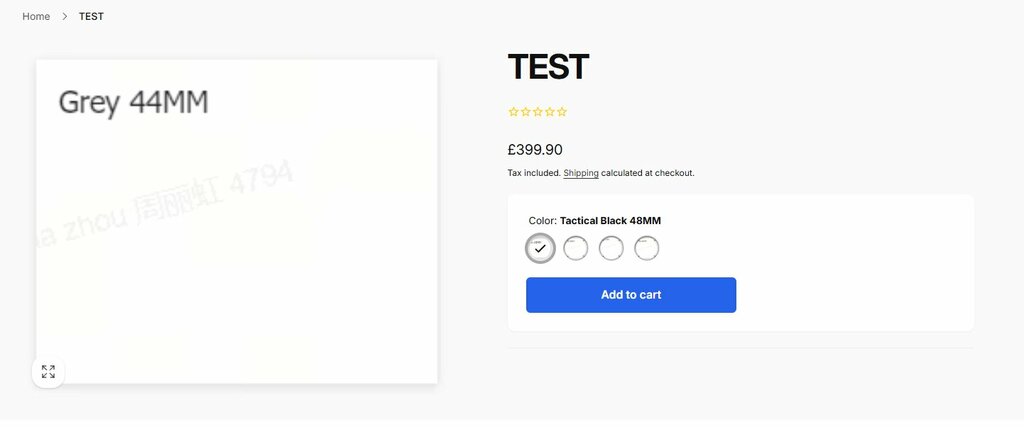
Task: Click the fifth rating star
Action: click(562, 112)
